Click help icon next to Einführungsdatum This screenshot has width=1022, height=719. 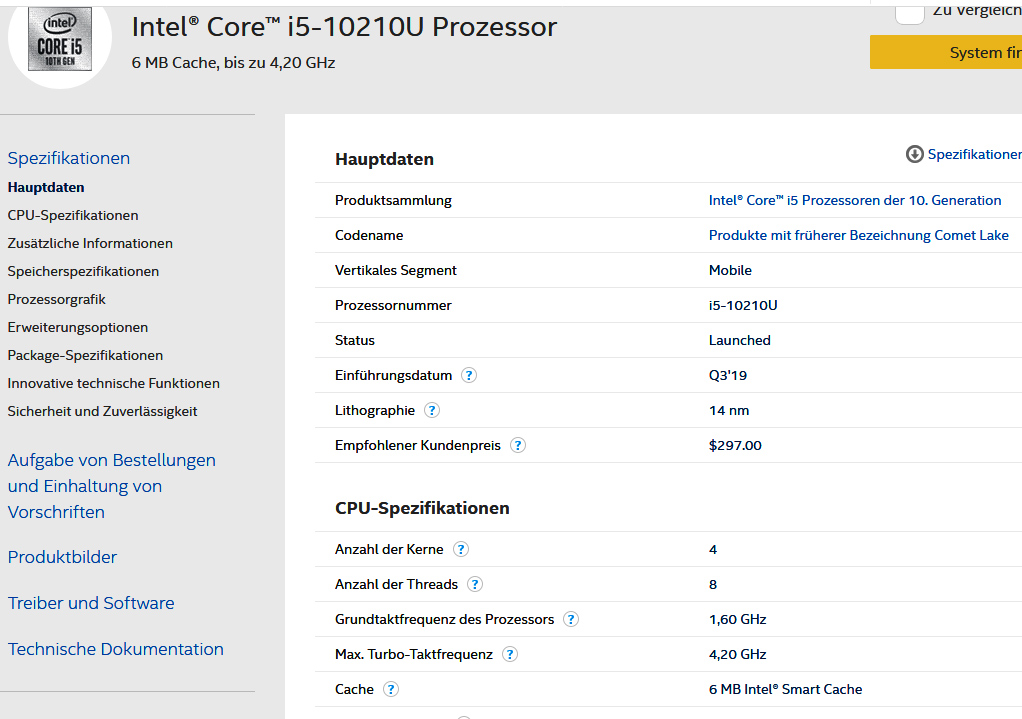[x=469, y=375]
